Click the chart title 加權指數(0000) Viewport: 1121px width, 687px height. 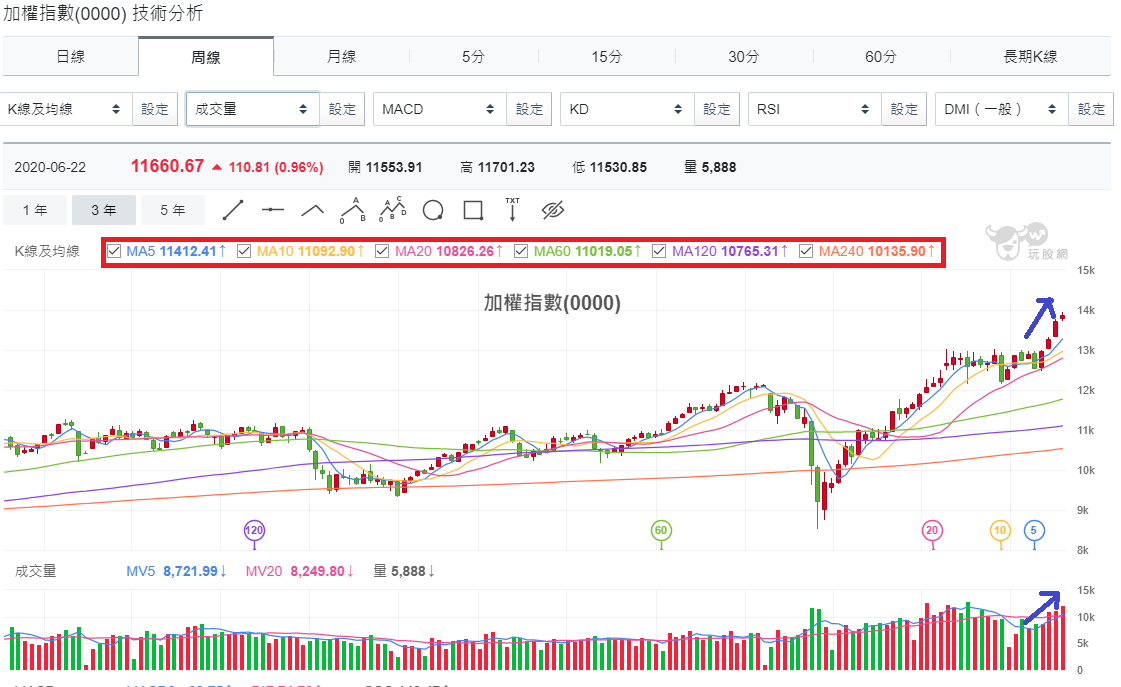tap(552, 302)
